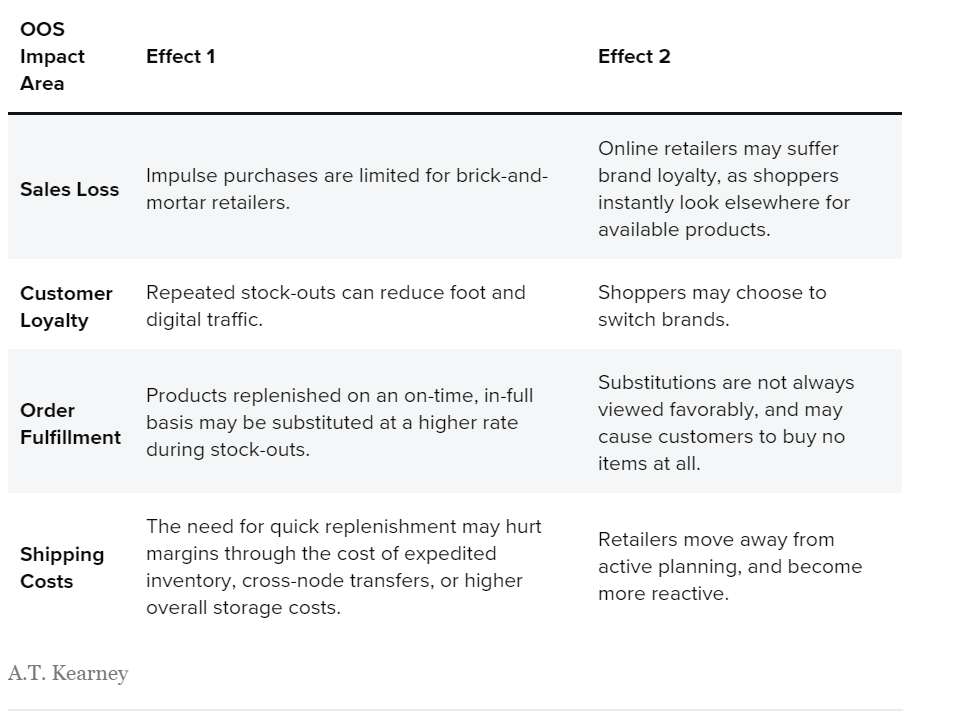Click the impulse purchases brick-and-mortar cell

point(346,189)
